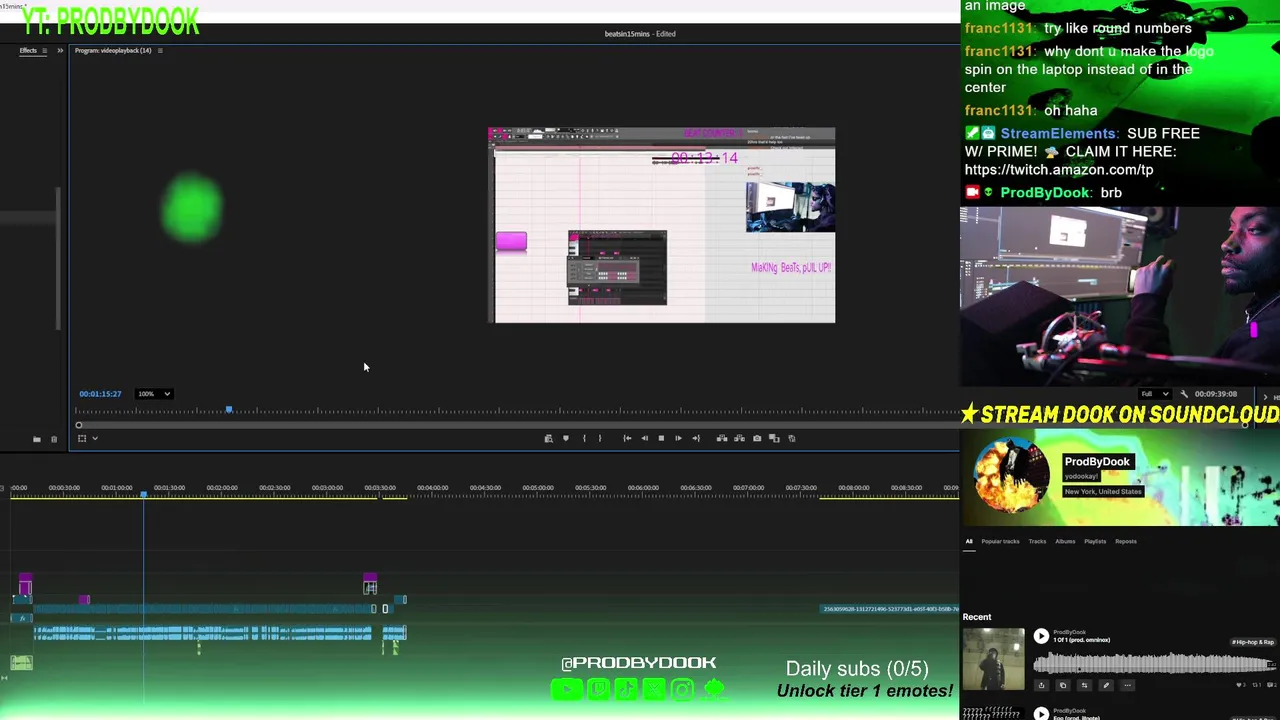Click ProdByDook username in chat

click(x=1045, y=192)
